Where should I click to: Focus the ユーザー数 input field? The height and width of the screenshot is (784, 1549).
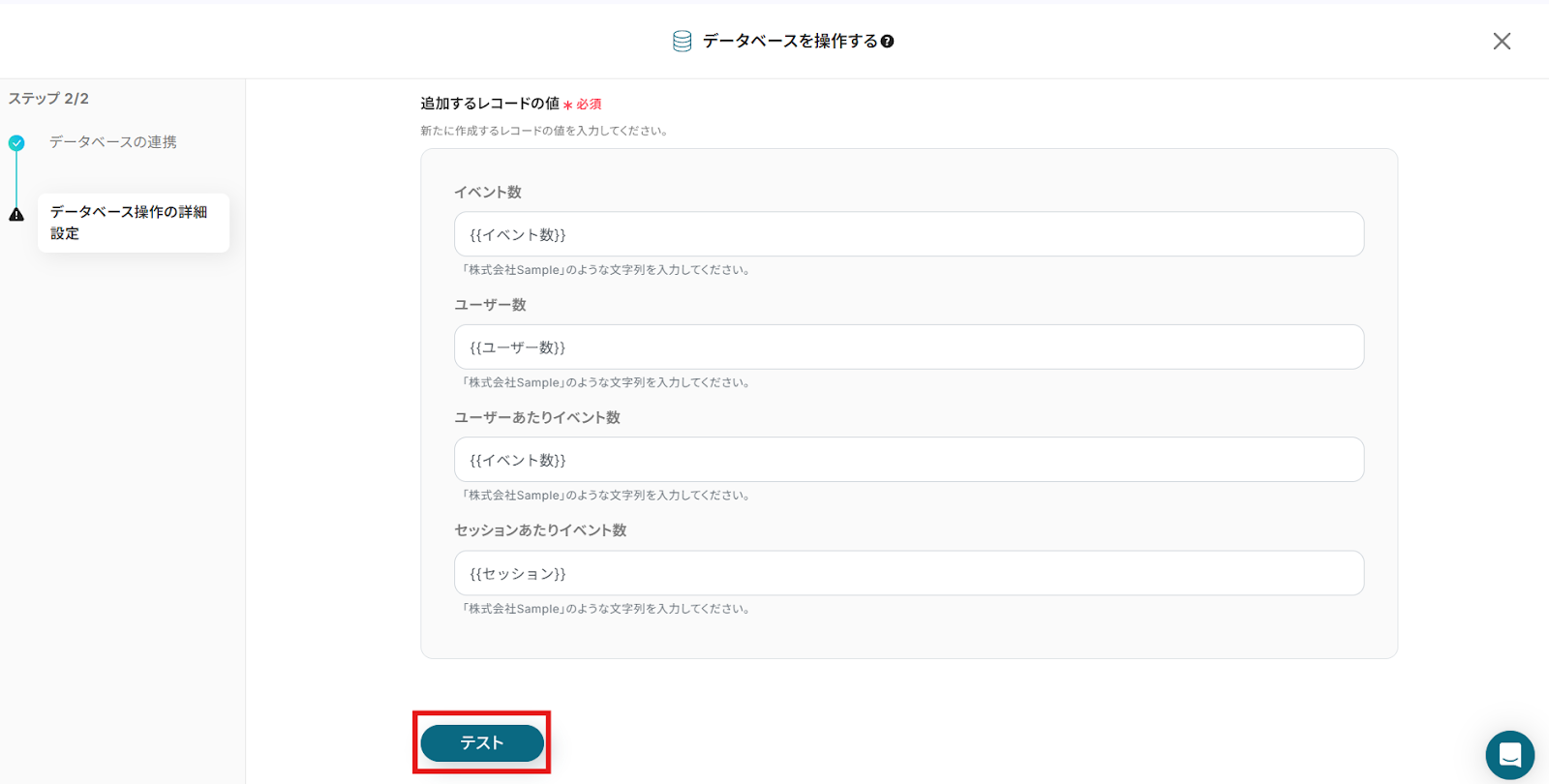coord(909,347)
